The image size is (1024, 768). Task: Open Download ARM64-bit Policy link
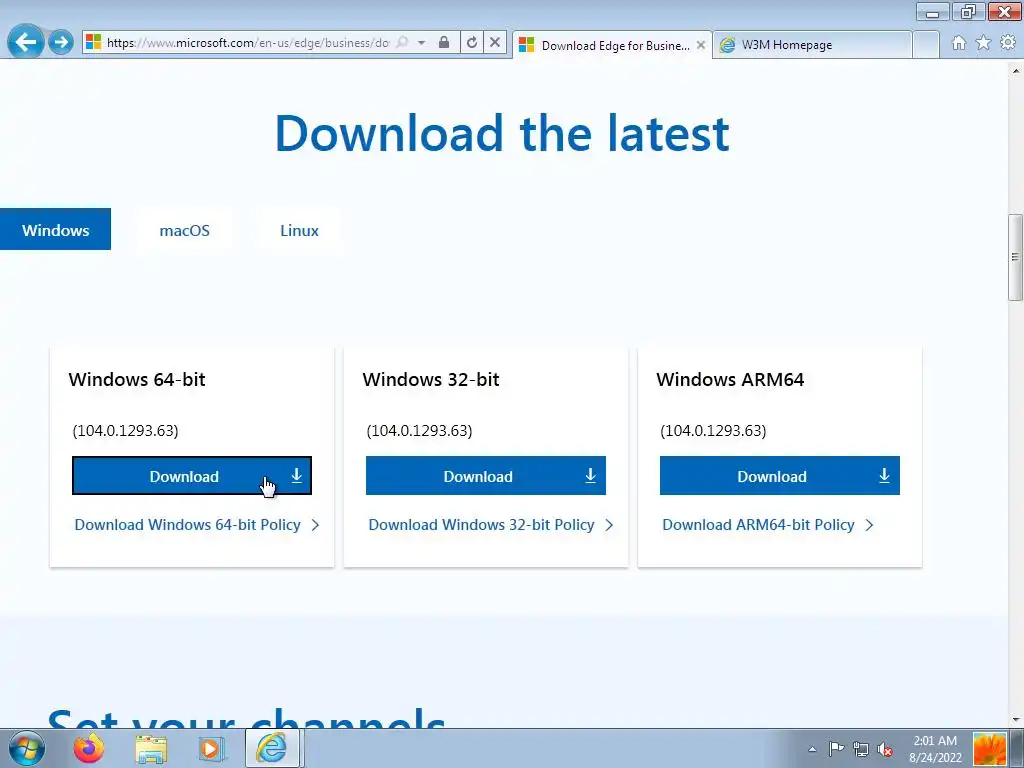[767, 525]
